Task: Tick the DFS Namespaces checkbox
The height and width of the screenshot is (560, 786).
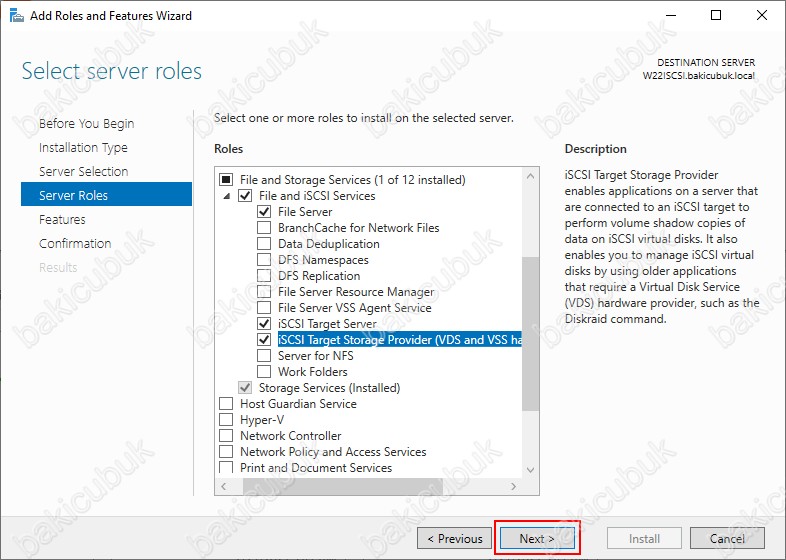Action: coord(264,260)
